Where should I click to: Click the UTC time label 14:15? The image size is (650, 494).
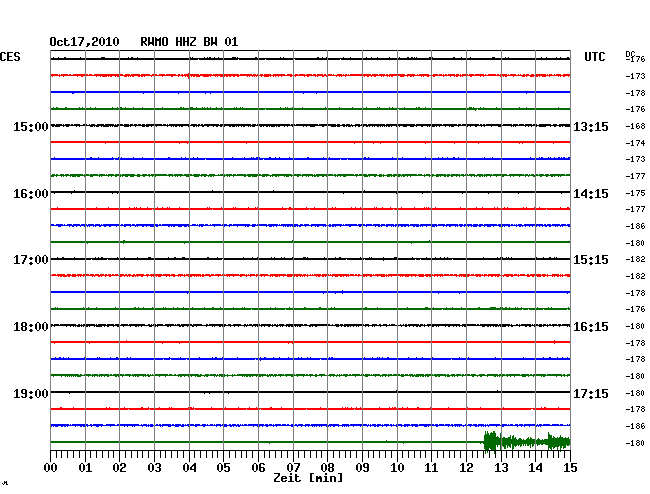(591, 194)
